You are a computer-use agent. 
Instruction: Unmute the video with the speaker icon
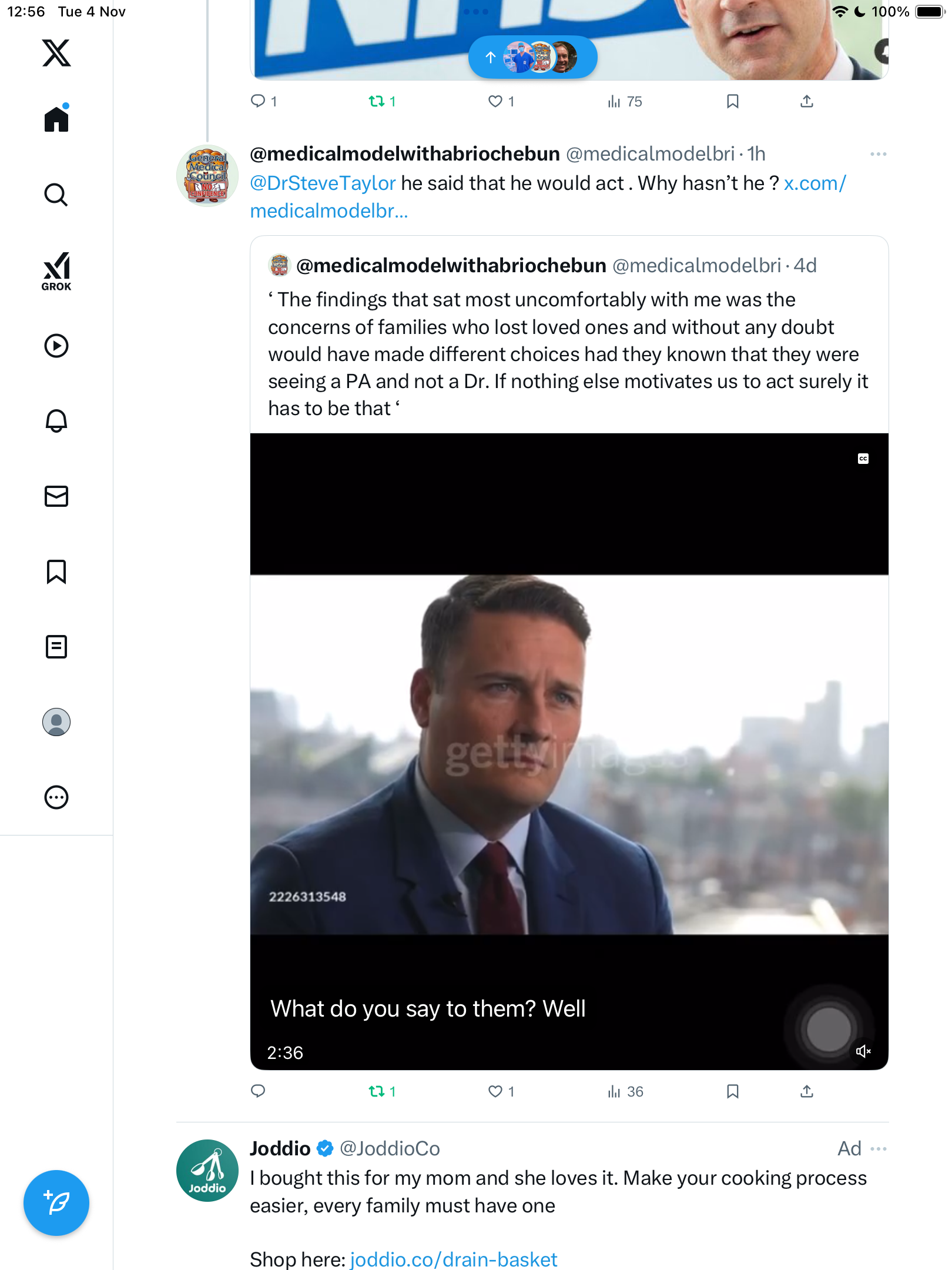pyautogui.click(x=863, y=1051)
